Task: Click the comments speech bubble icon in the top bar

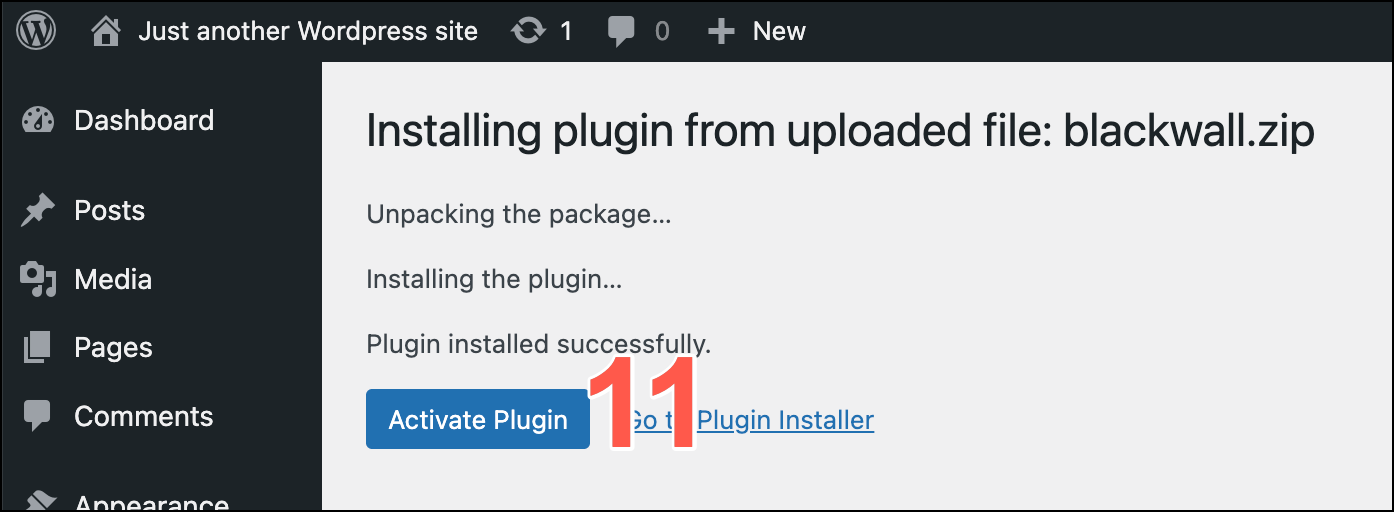Action: click(621, 32)
